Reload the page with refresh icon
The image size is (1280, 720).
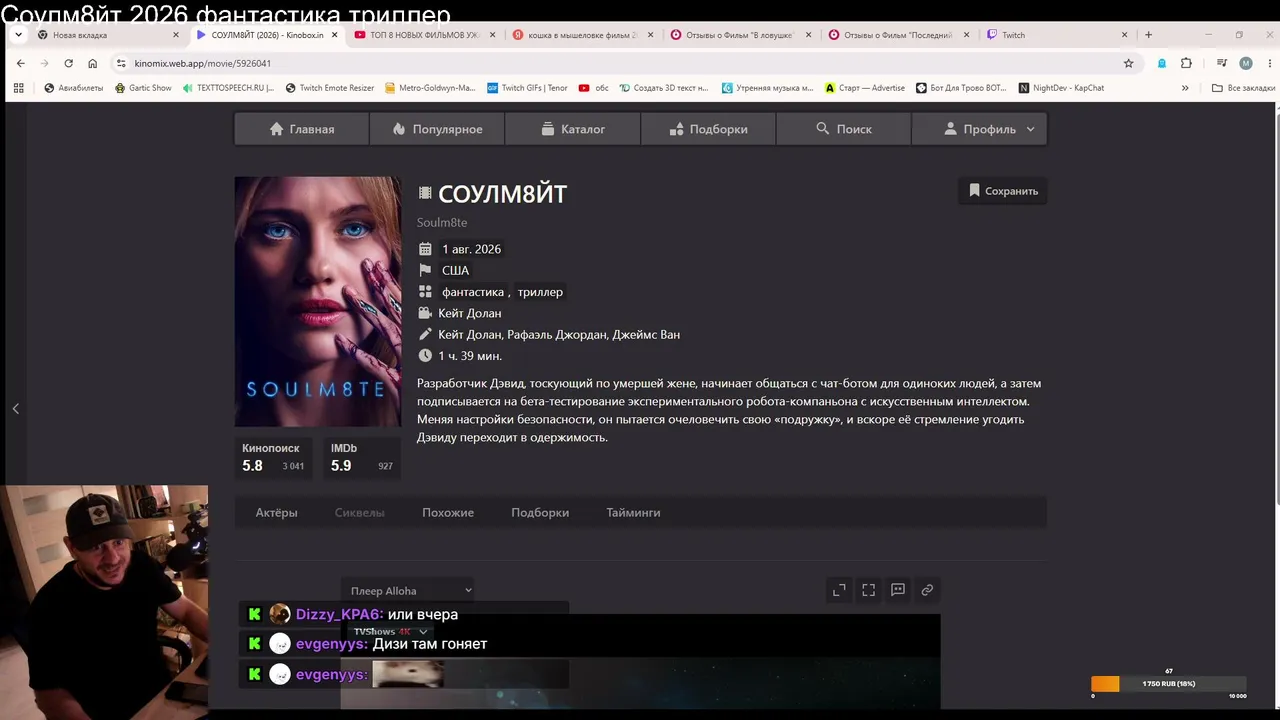click(x=68, y=63)
